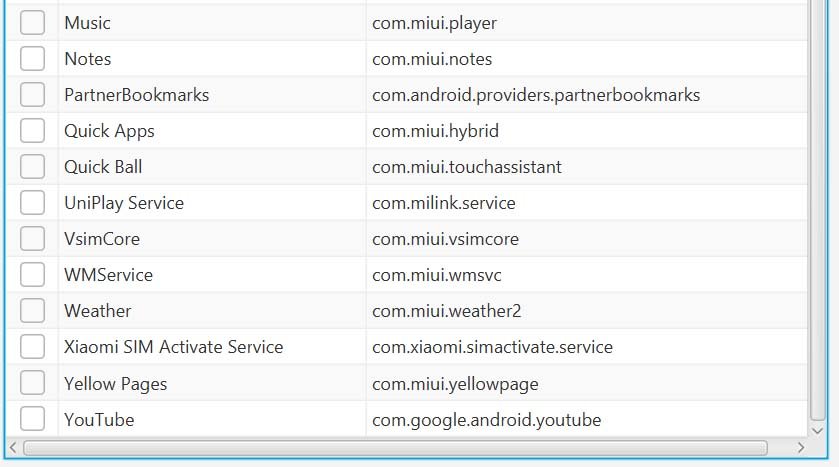Image resolution: width=839 pixels, height=467 pixels.
Task: Click package com.milink.service
Action: pos(444,203)
